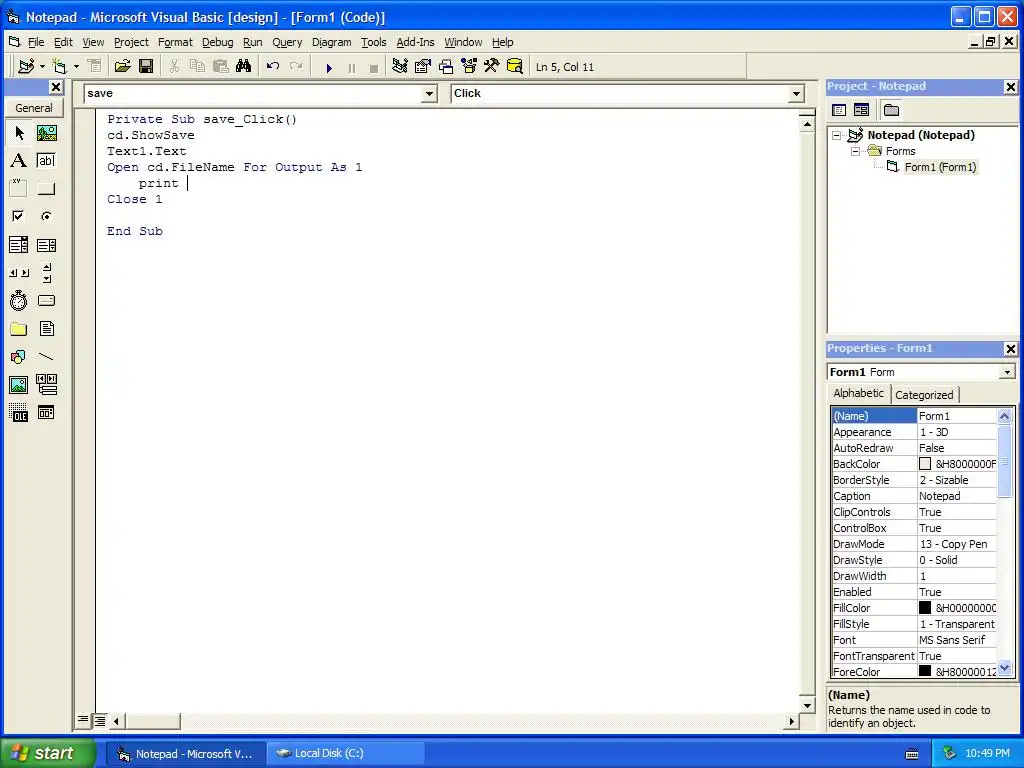Open the Form1 Form properties object dropdown
The width and height of the screenshot is (1024, 768).
pos(1007,372)
